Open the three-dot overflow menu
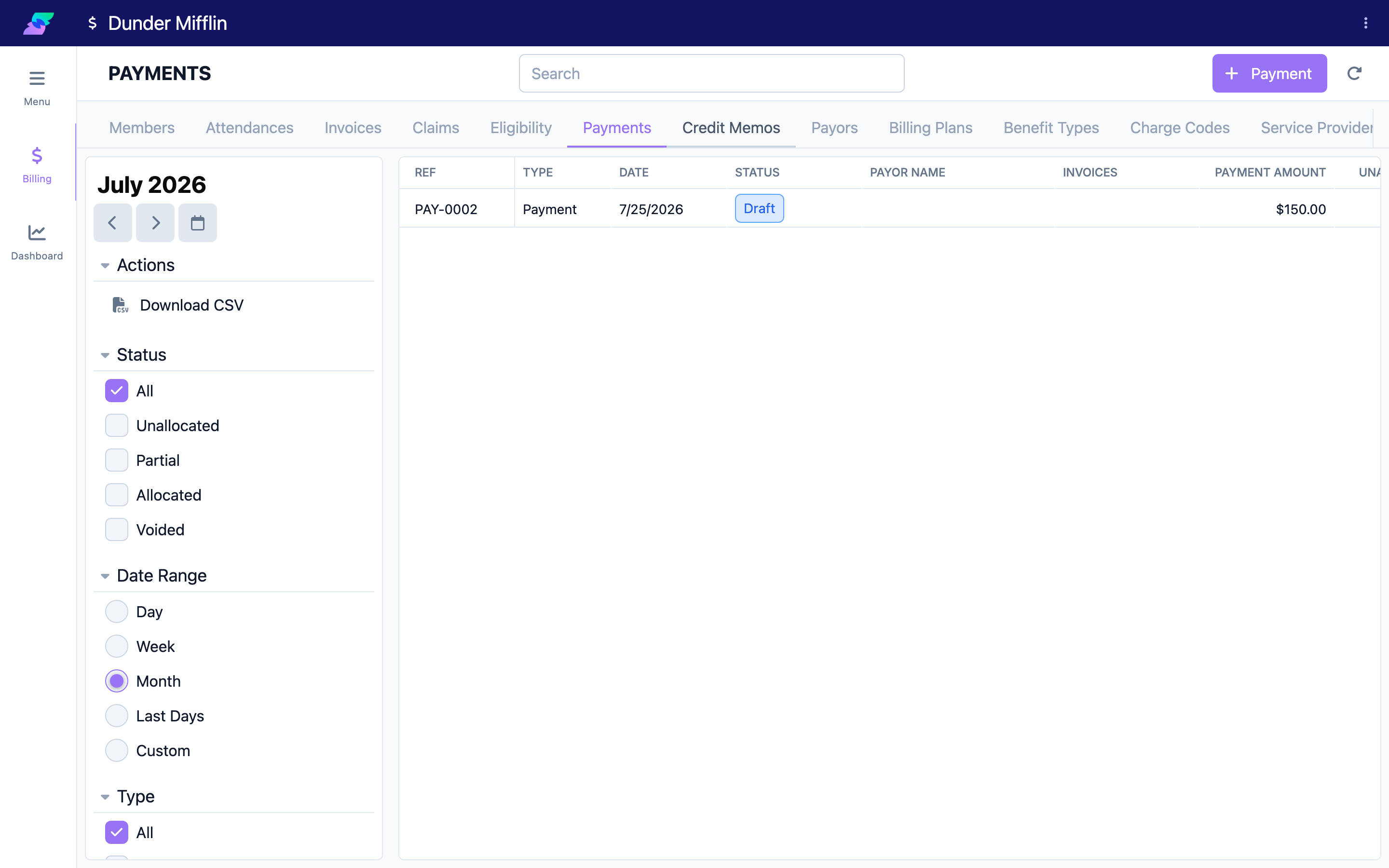The width and height of the screenshot is (1389, 868). pos(1365,23)
